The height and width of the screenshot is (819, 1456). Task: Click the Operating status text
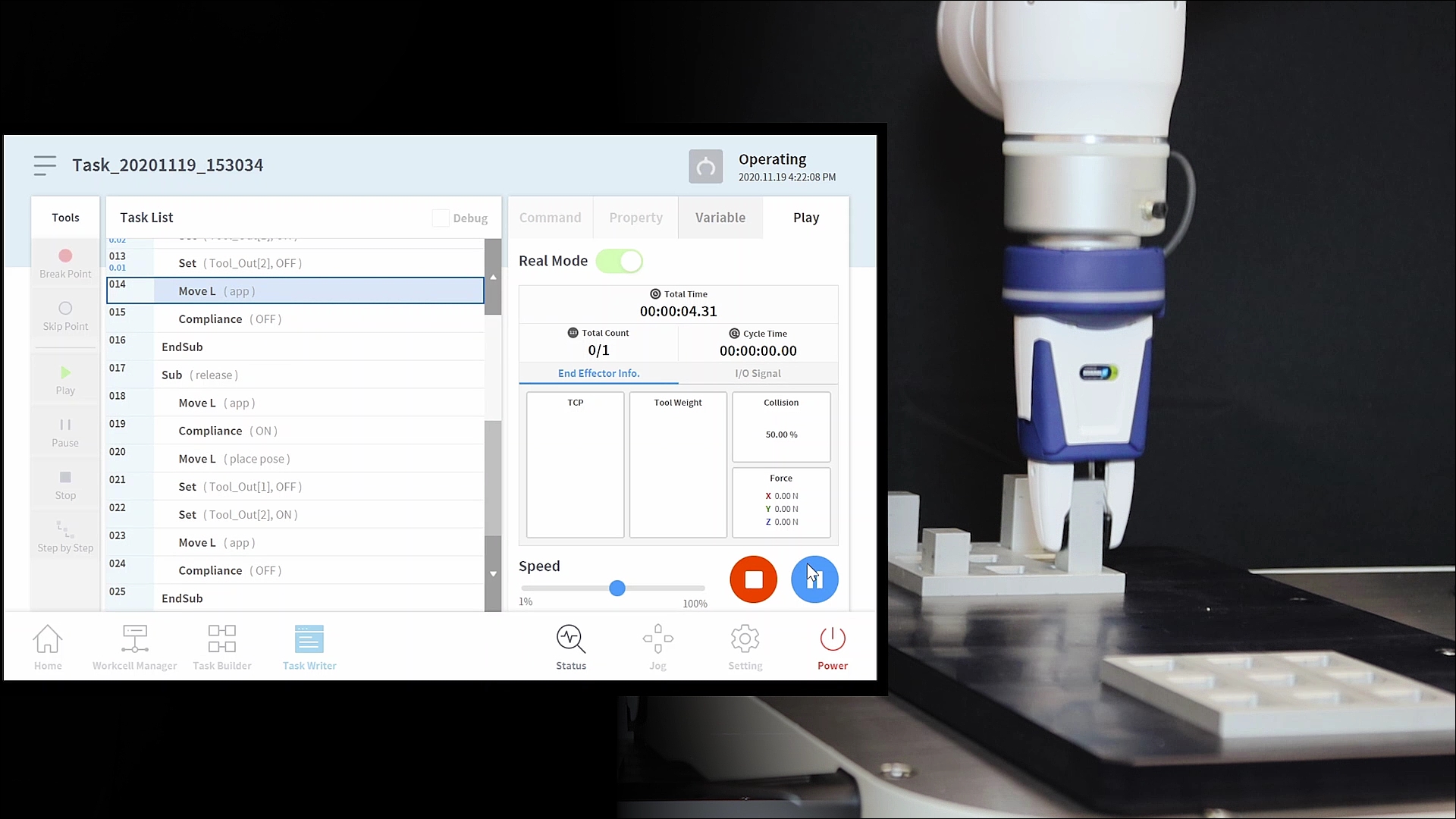click(x=773, y=159)
